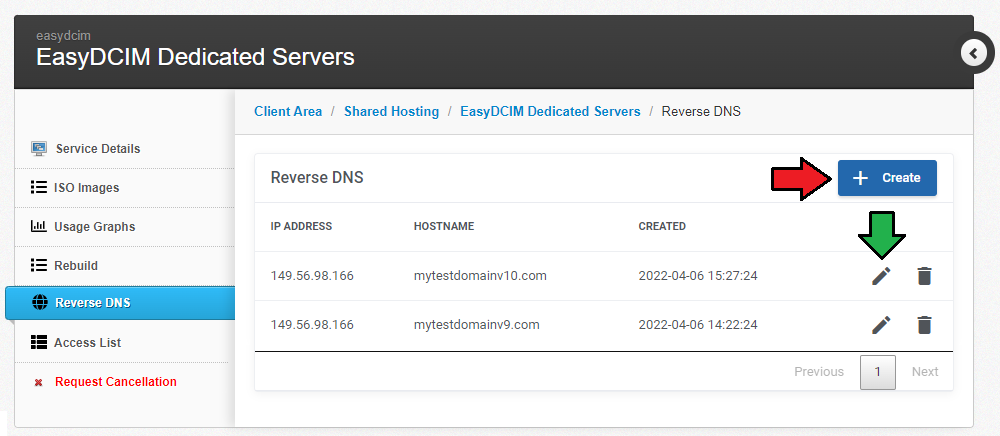Go to Next page
This screenshot has width=1000, height=436.
tap(925, 372)
